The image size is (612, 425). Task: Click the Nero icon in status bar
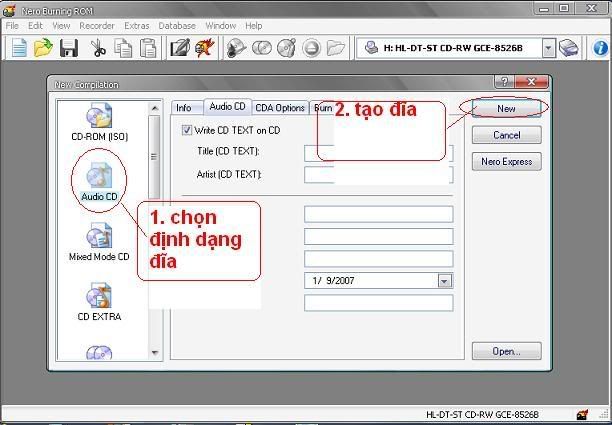582,414
